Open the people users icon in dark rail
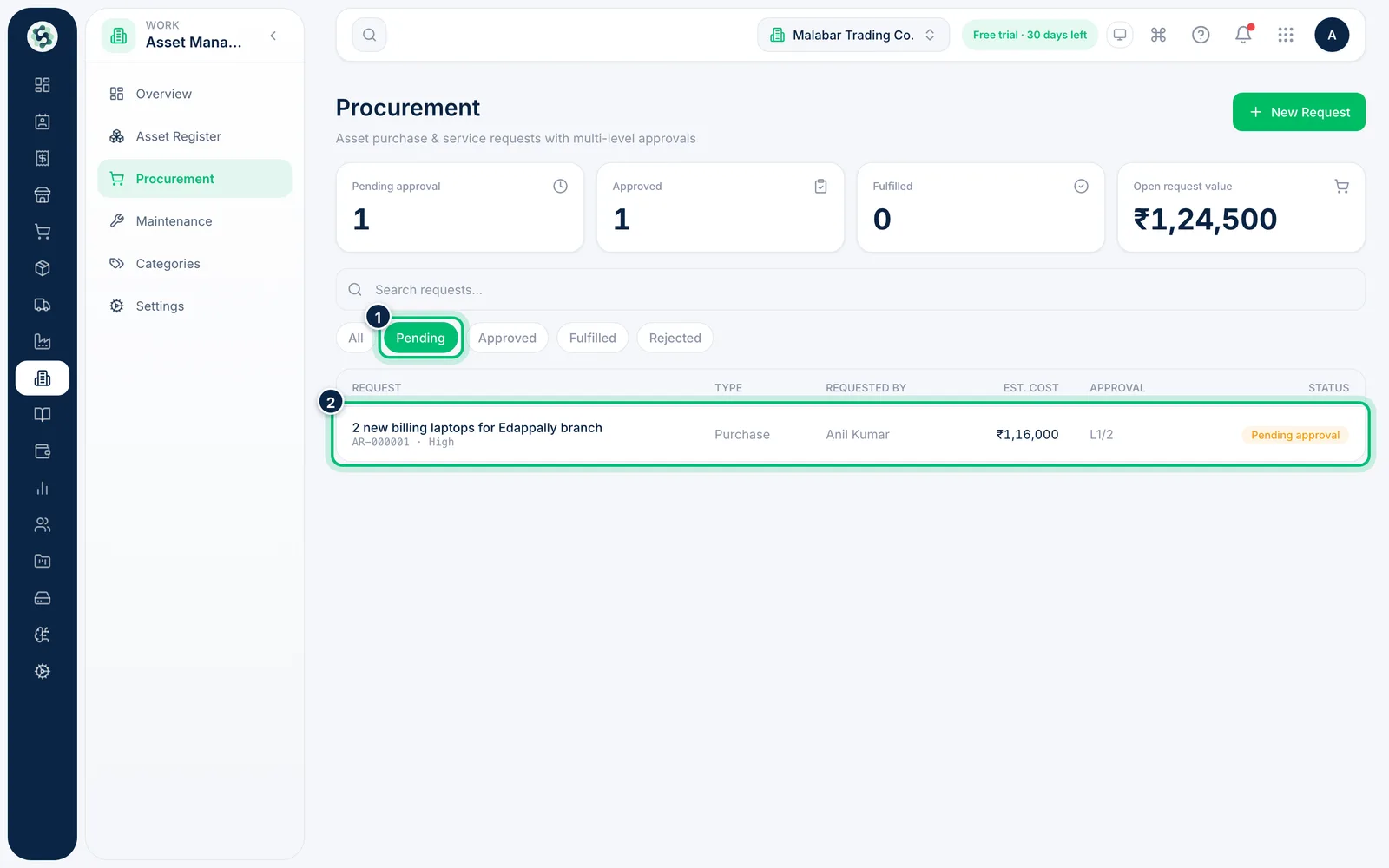The width and height of the screenshot is (1389, 868). click(42, 525)
